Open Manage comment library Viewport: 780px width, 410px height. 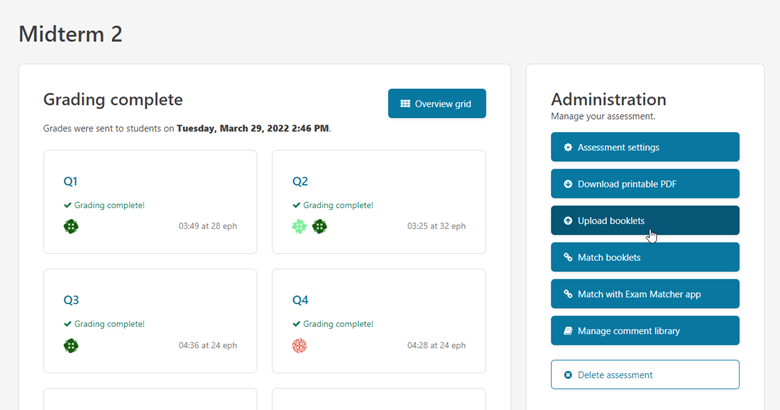pyautogui.click(x=645, y=331)
